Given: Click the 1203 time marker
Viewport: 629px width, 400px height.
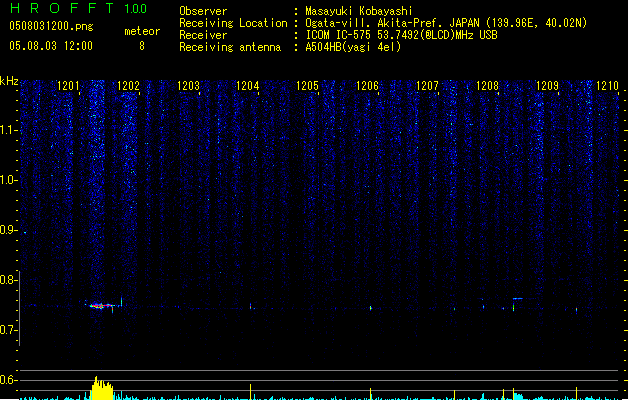Looking at the screenshot, I should pos(188,85).
